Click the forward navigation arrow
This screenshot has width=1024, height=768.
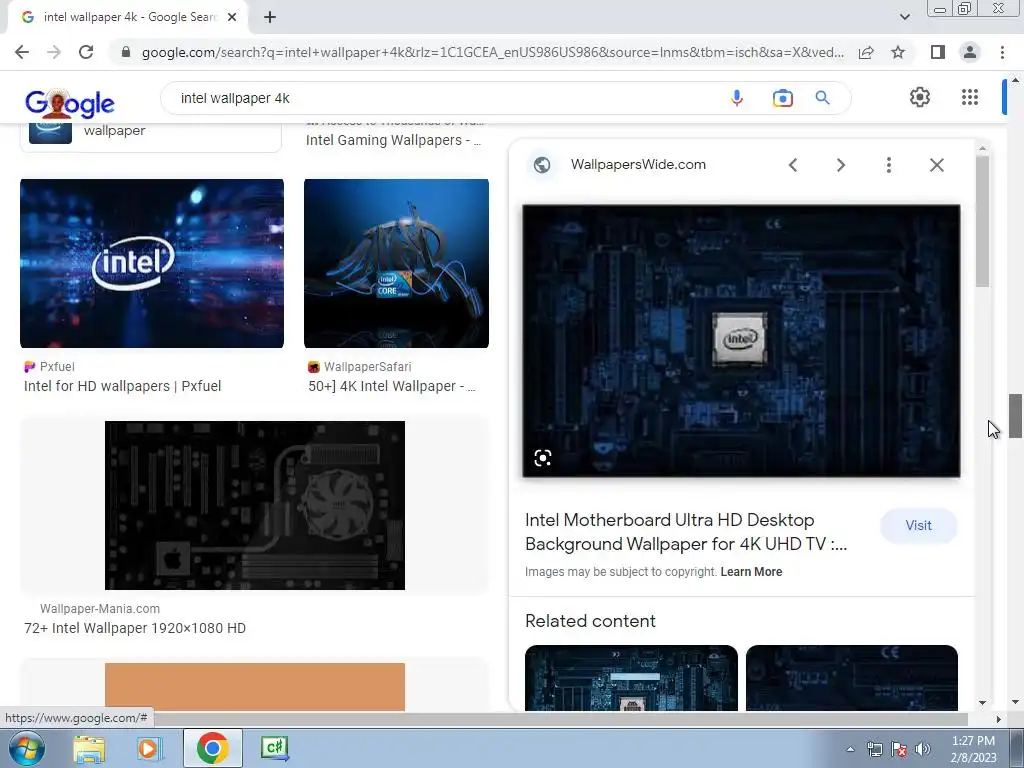pos(54,52)
